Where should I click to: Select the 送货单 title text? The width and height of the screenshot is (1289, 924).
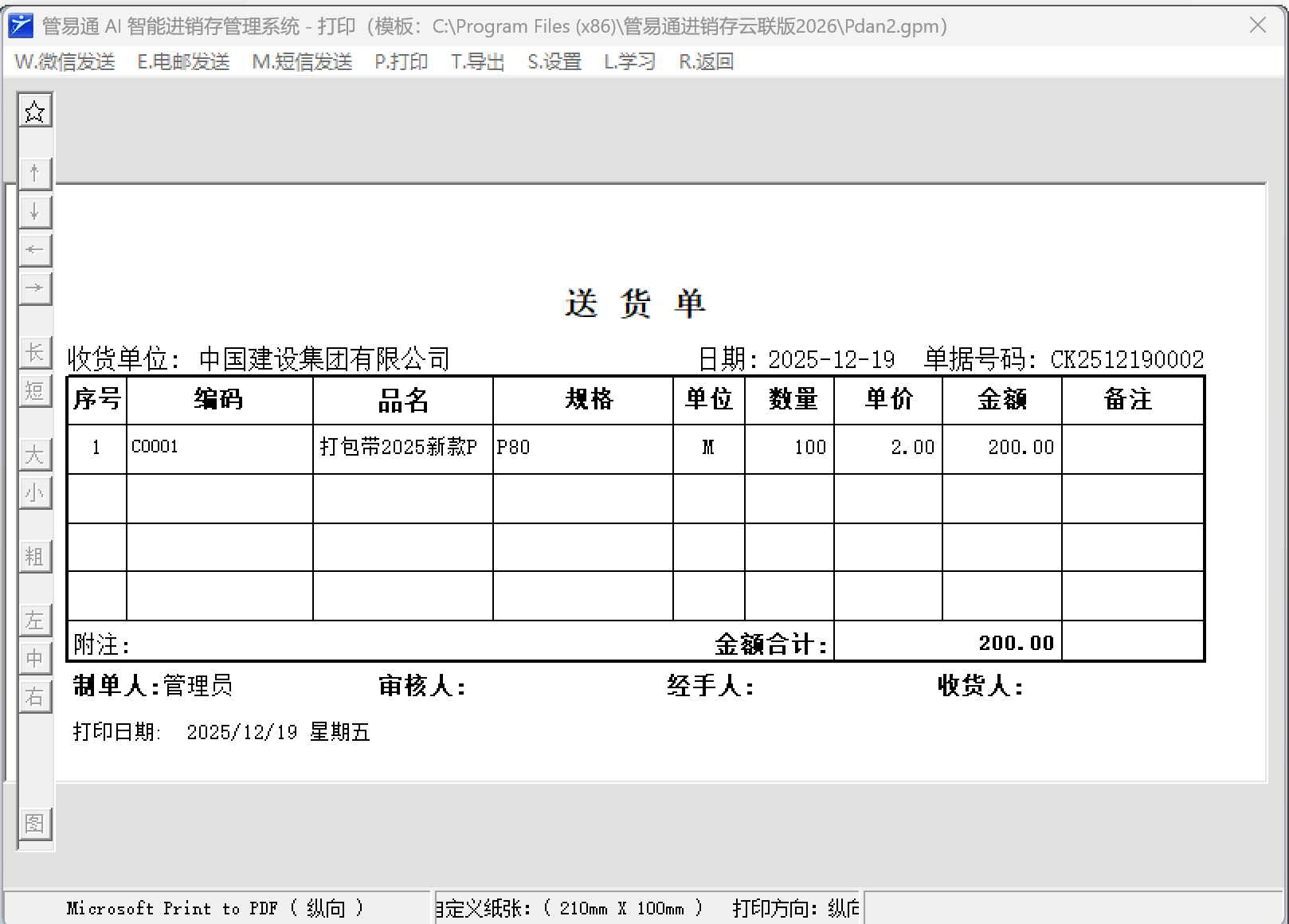[635, 303]
